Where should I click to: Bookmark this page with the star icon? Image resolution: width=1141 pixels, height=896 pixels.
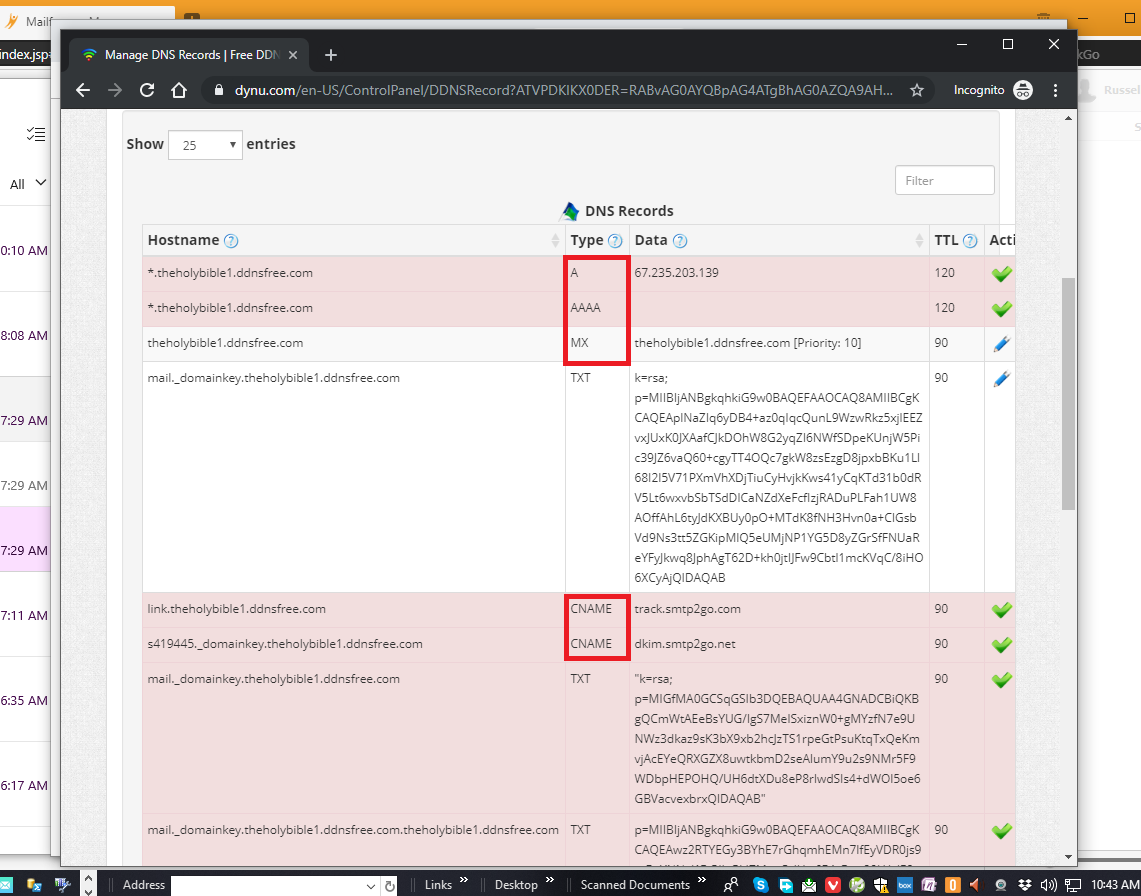(916, 90)
